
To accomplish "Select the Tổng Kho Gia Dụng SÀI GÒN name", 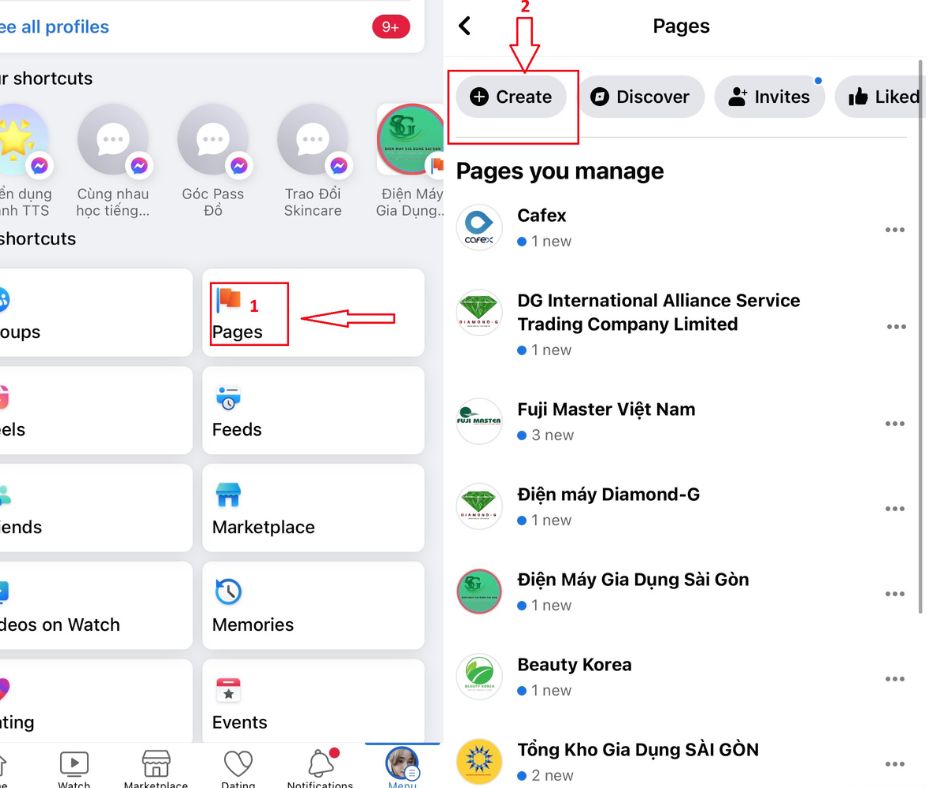I will (x=638, y=750).
